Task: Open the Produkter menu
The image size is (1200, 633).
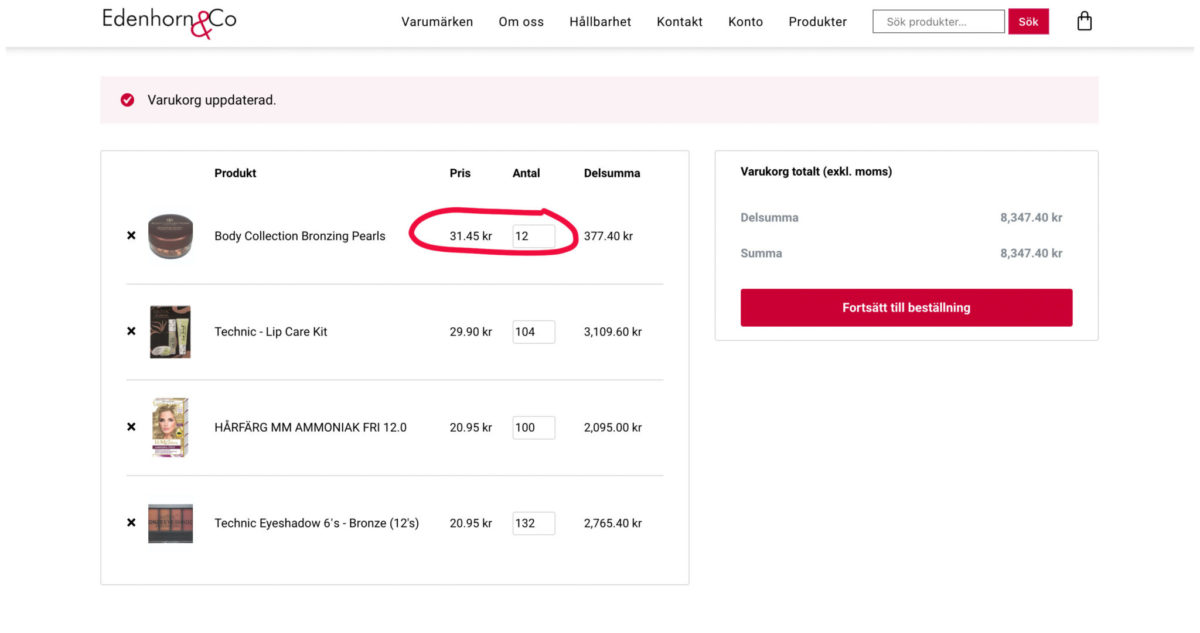Action: pyautogui.click(x=817, y=22)
